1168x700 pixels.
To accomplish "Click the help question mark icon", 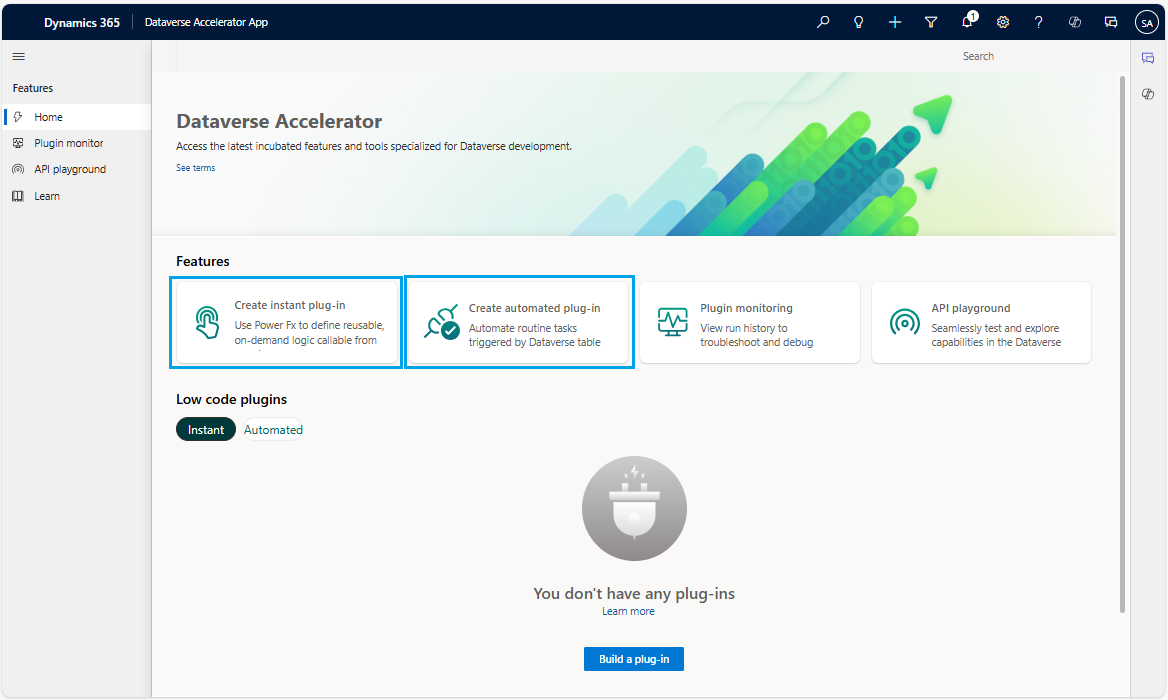I will point(1039,22).
